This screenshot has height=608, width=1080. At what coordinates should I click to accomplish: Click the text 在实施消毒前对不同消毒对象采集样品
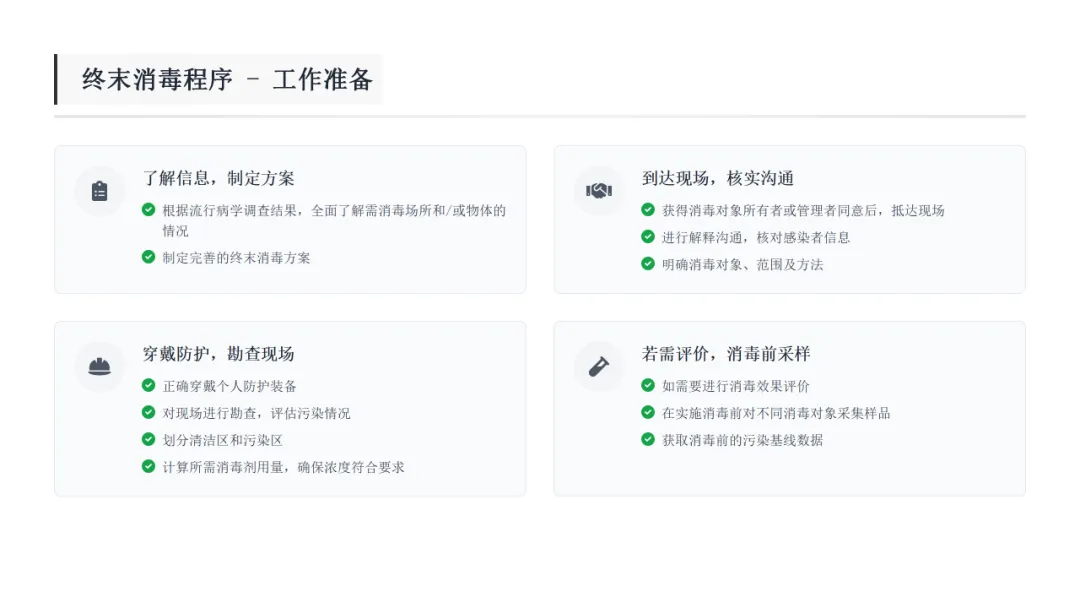click(x=776, y=413)
